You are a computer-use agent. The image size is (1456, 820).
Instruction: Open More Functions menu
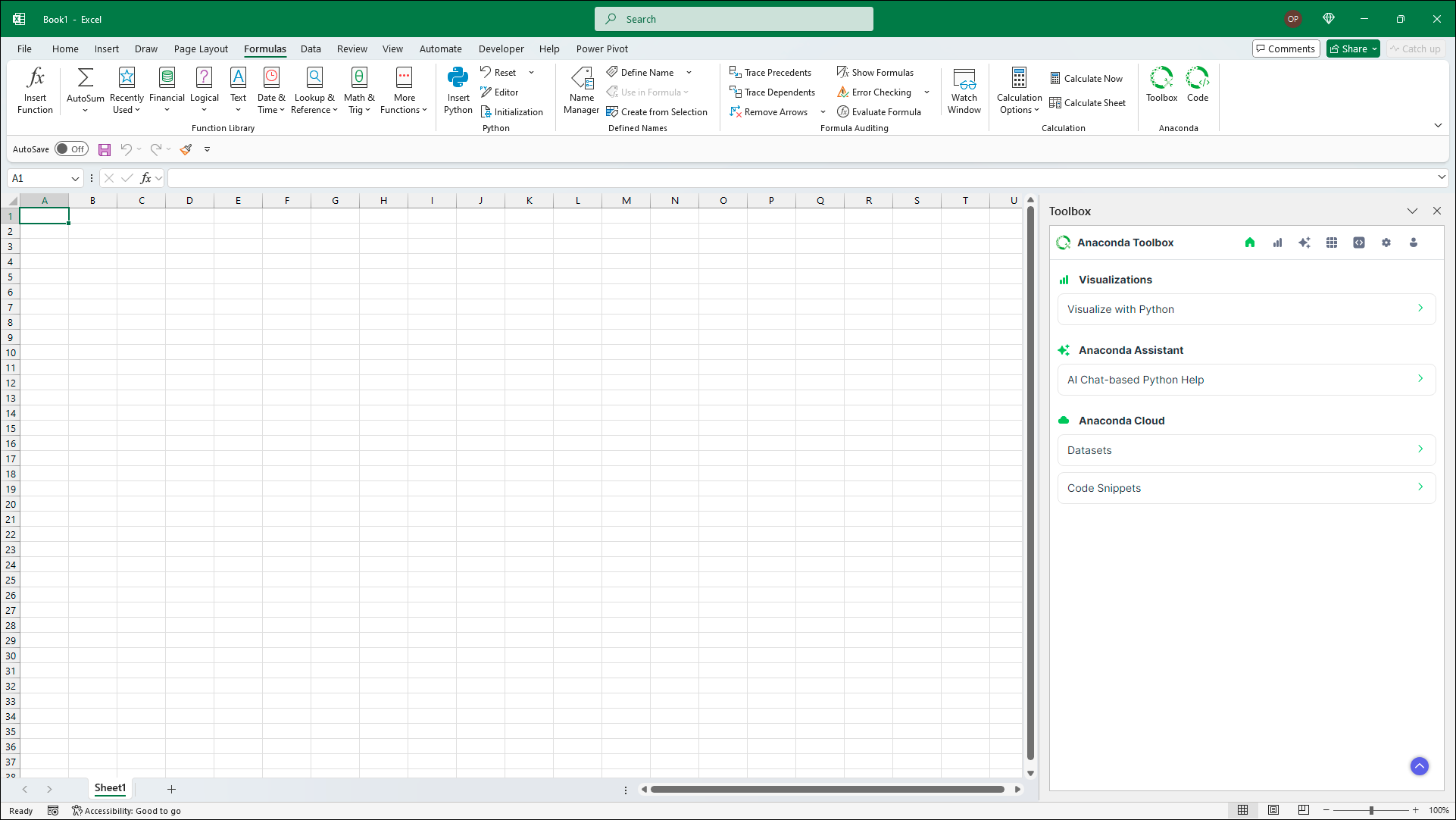404,90
